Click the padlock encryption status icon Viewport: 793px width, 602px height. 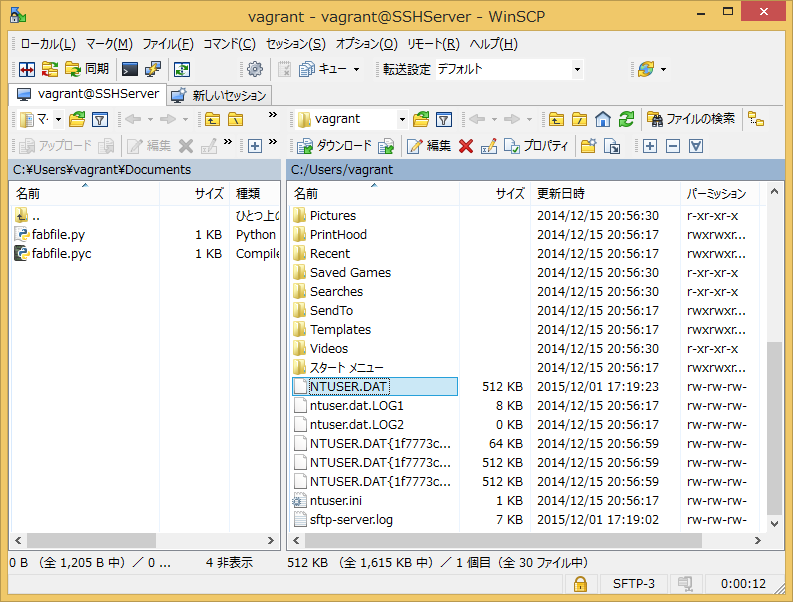580,584
